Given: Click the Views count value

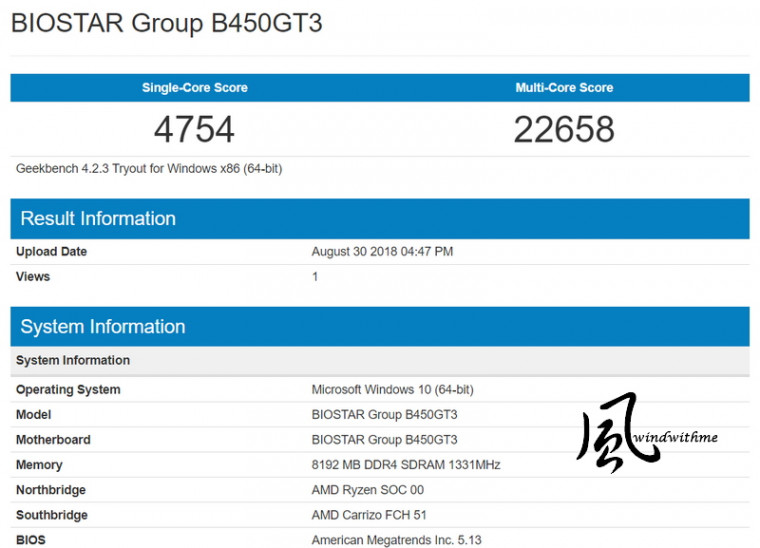Looking at the screenshot, I should pos(315,277).
